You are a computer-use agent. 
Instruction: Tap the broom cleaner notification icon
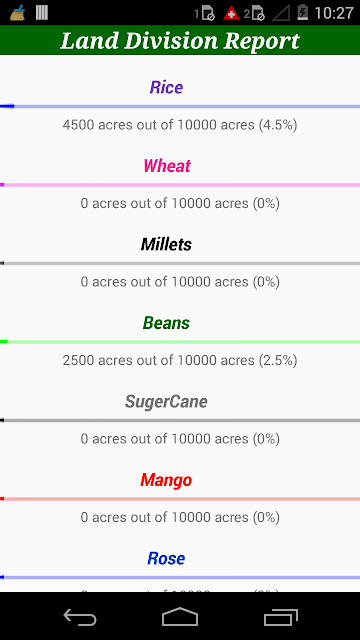18,13
